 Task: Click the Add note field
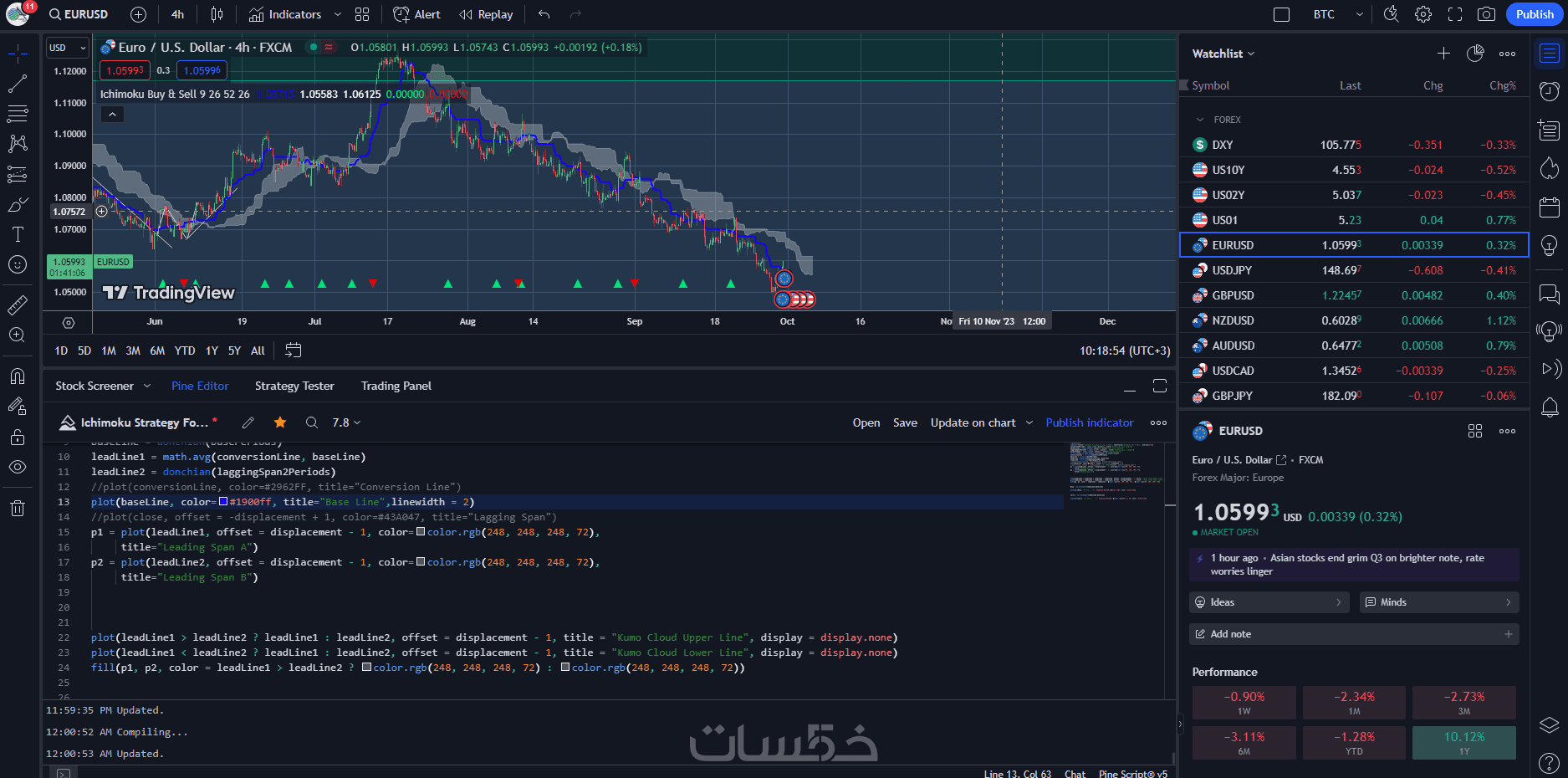1354,634
